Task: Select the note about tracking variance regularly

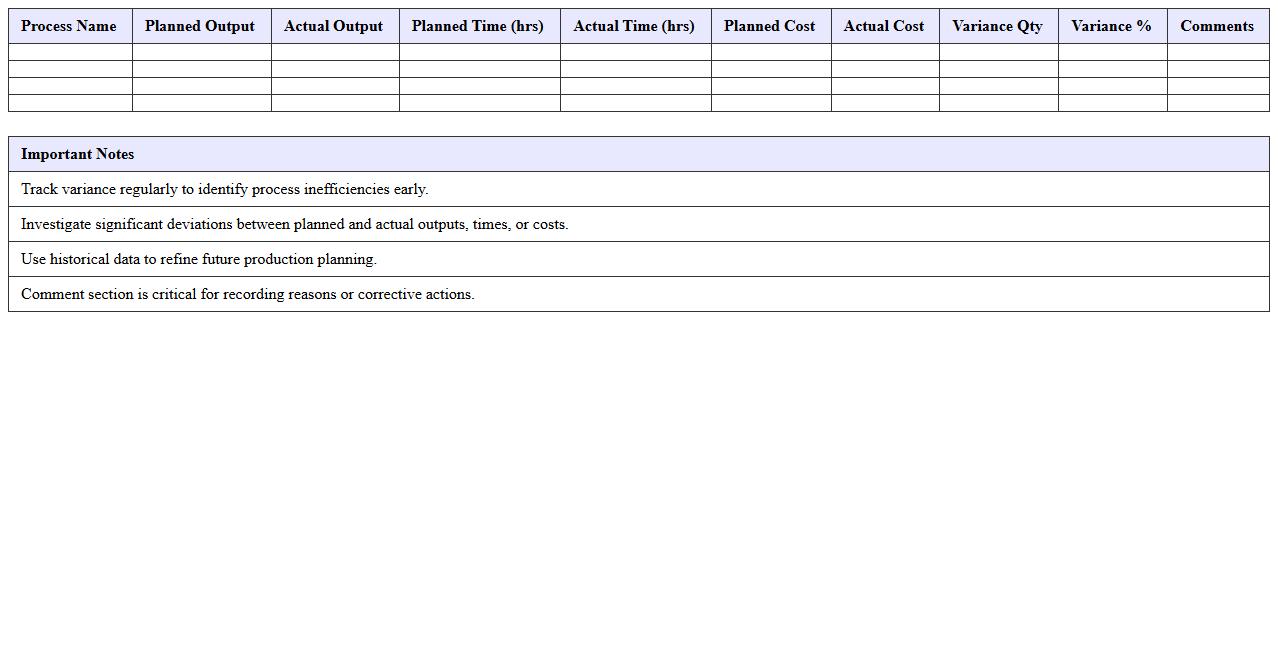Action: point(225,189)
